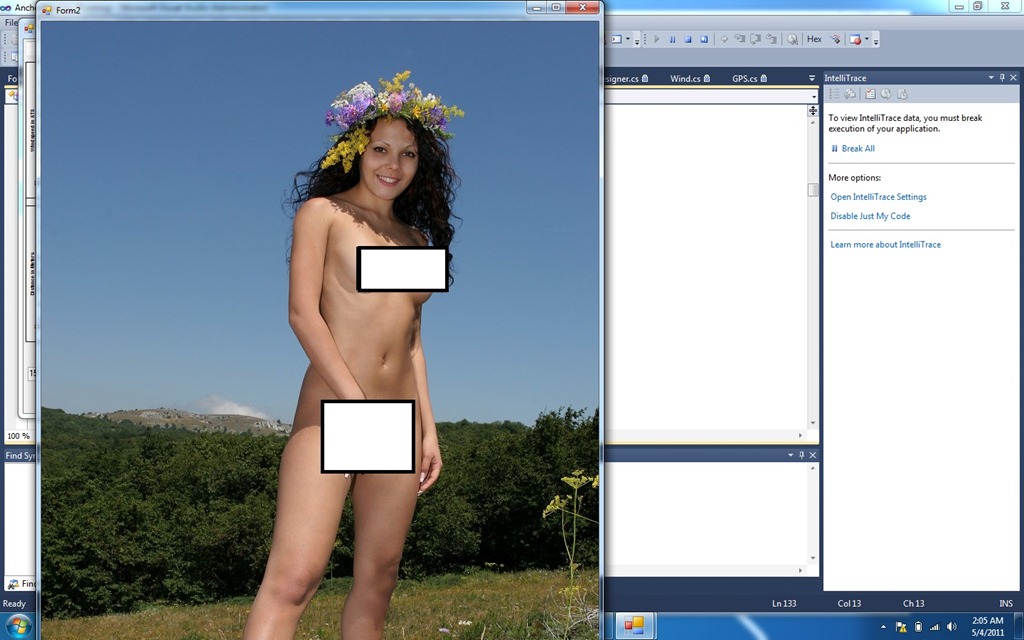The width and height of the screenshot is (1024, 640).
Task: Open IntelliTrace panel window position dropdown
Action: pyautogui.click(x=991, y=78)
